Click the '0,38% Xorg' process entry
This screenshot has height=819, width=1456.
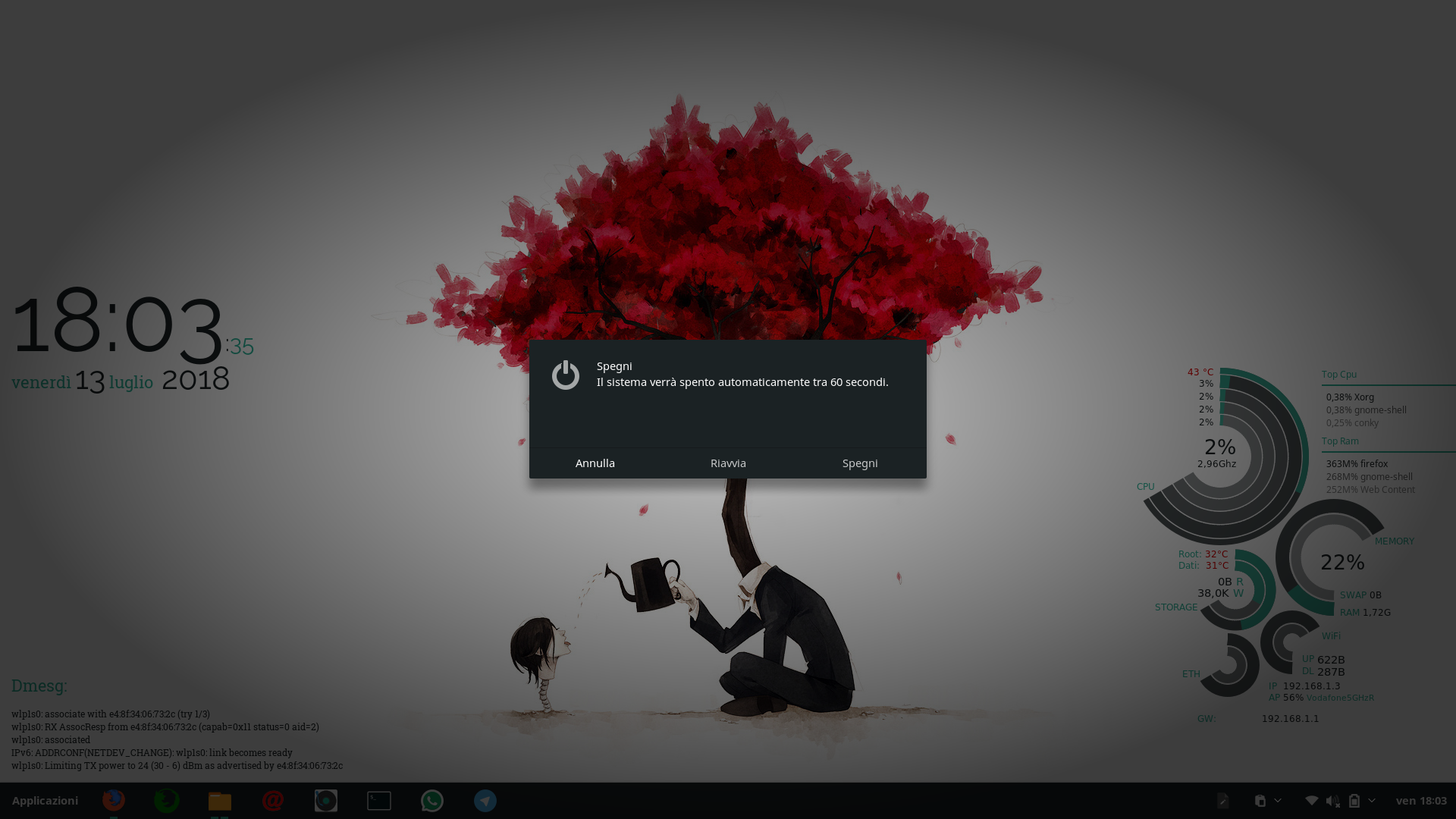click(1350, 397)
